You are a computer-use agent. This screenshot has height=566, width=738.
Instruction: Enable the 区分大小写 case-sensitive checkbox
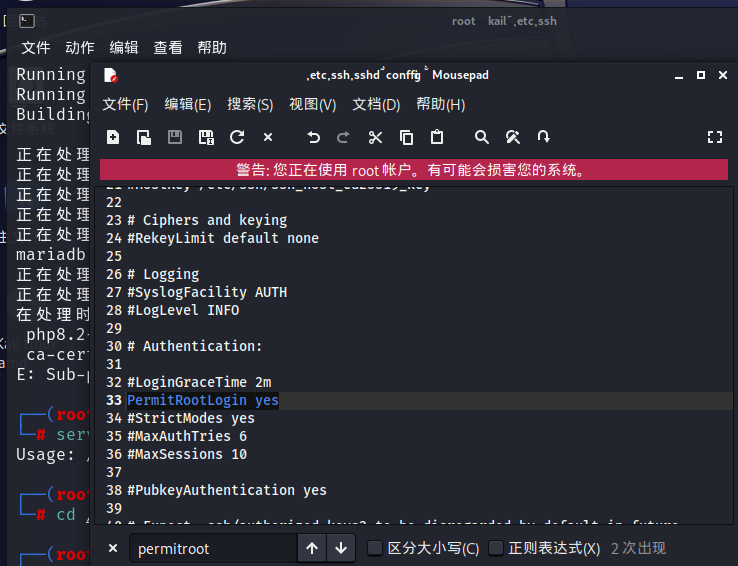375,548
